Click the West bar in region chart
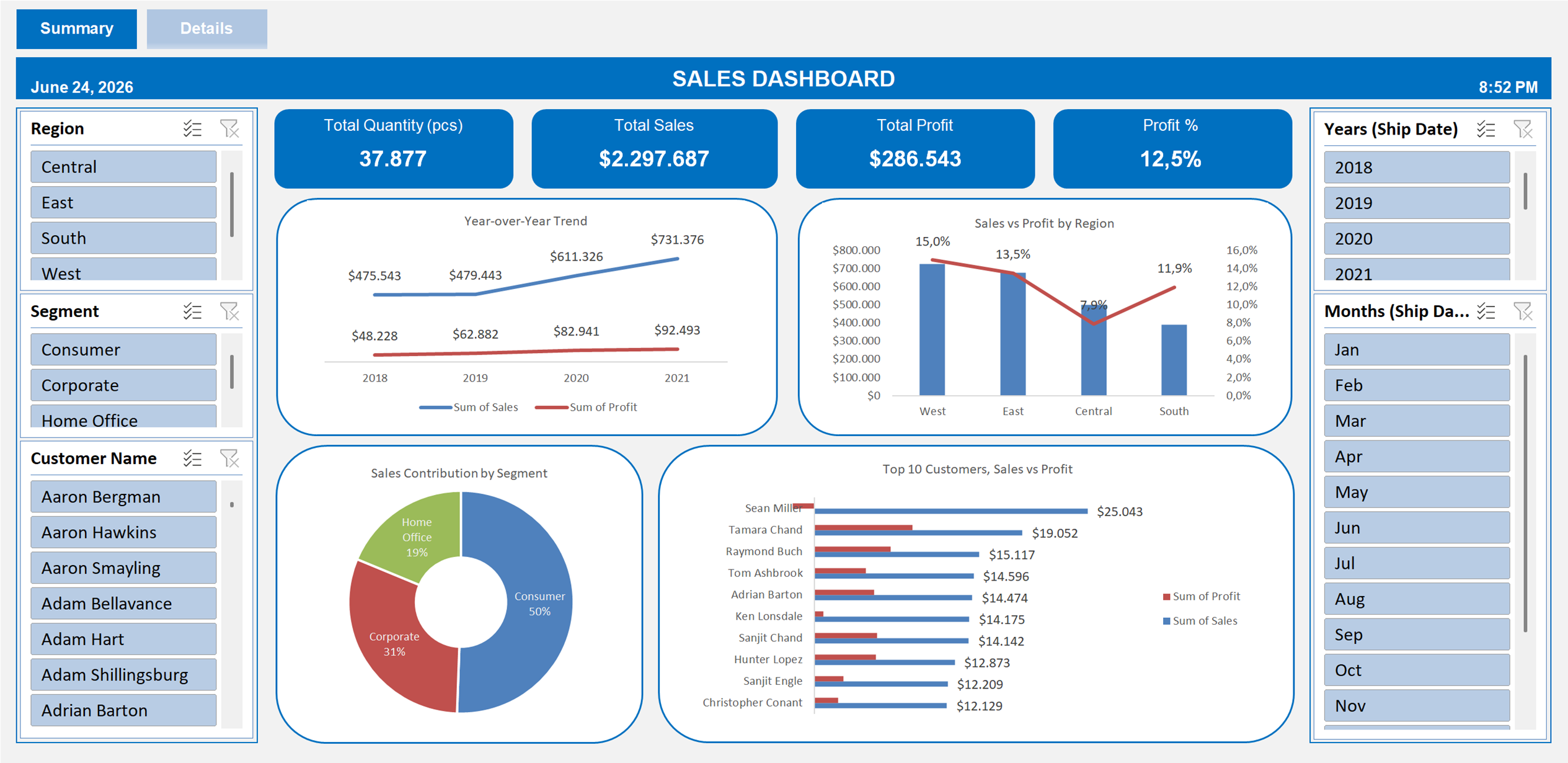The width and height of the screenshot is (1568, 763). pos(932,329)
